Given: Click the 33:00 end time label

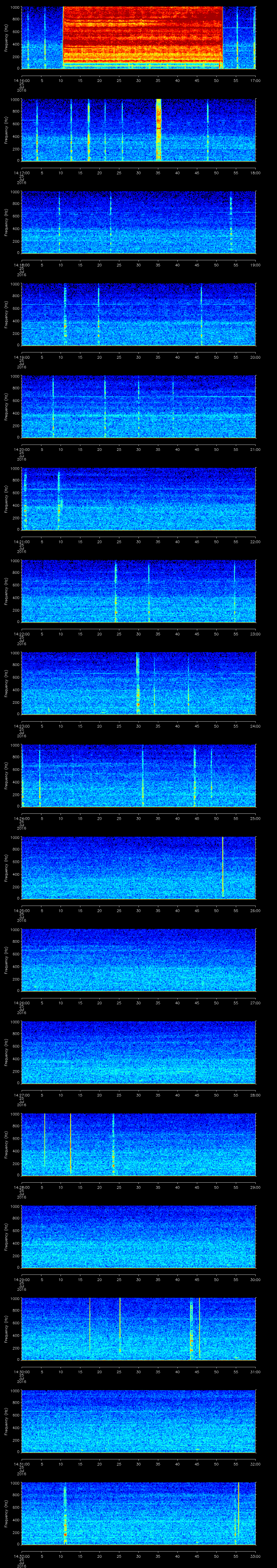Looking at the screenshot, I should point(255,1556).
